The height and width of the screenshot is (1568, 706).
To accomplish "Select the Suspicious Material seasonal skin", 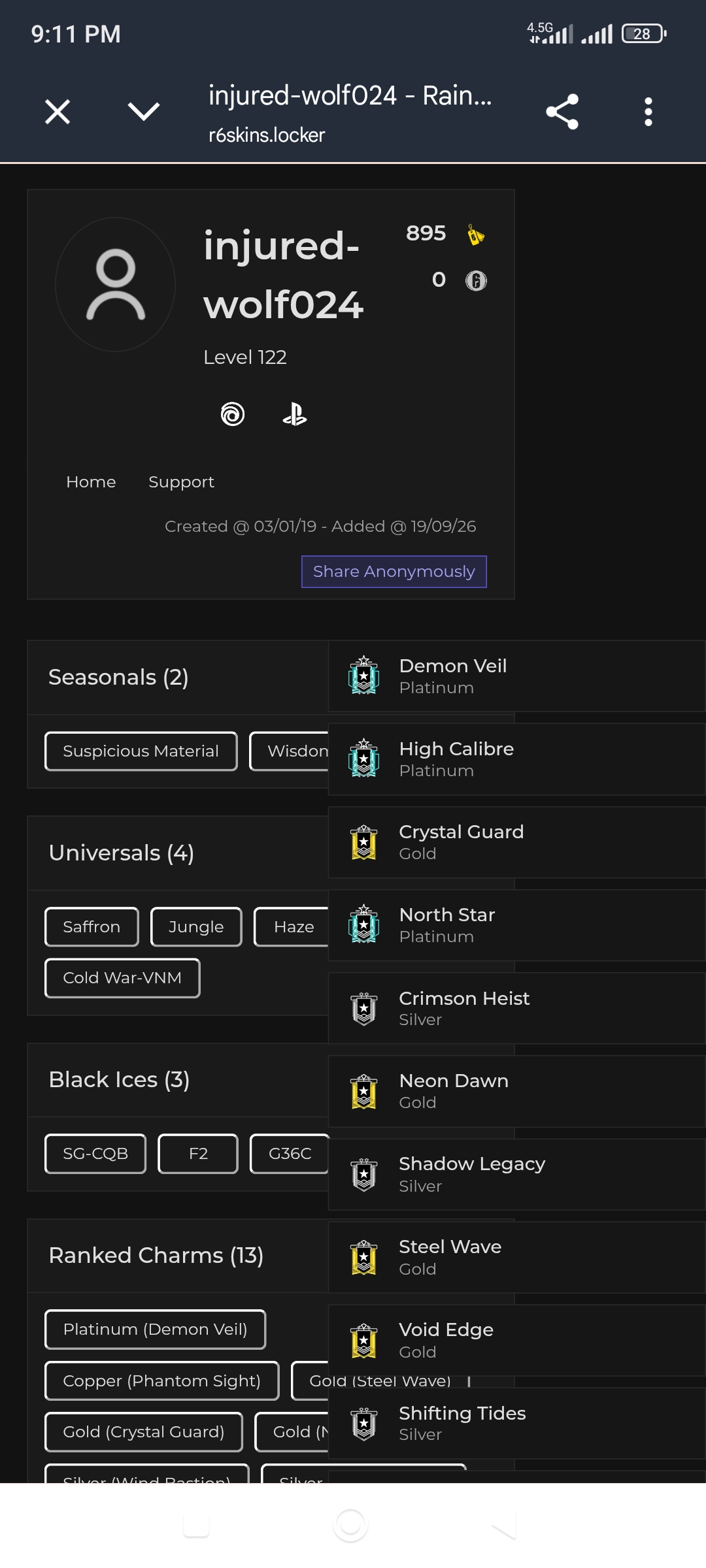I will 141,751.
